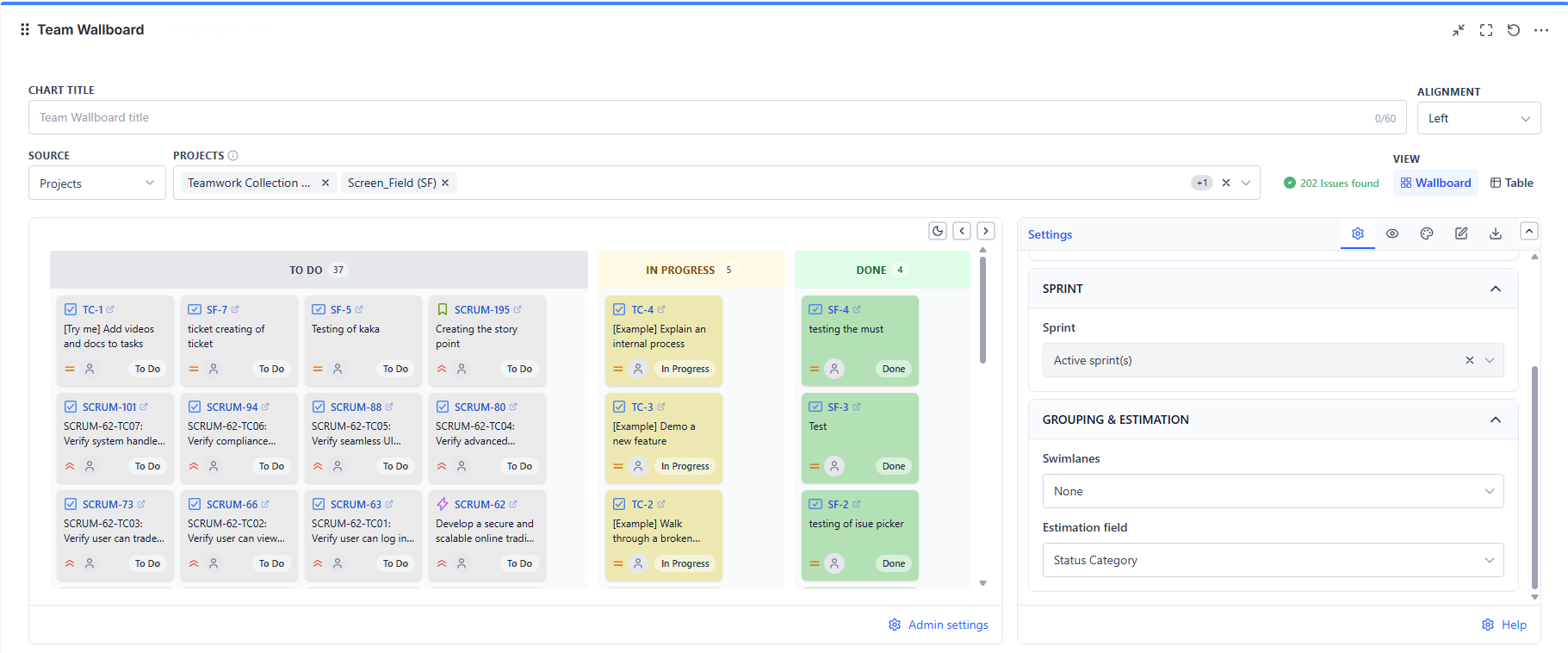Open the palette color settings tab

pyautogui.click(x=1427, y=233)
